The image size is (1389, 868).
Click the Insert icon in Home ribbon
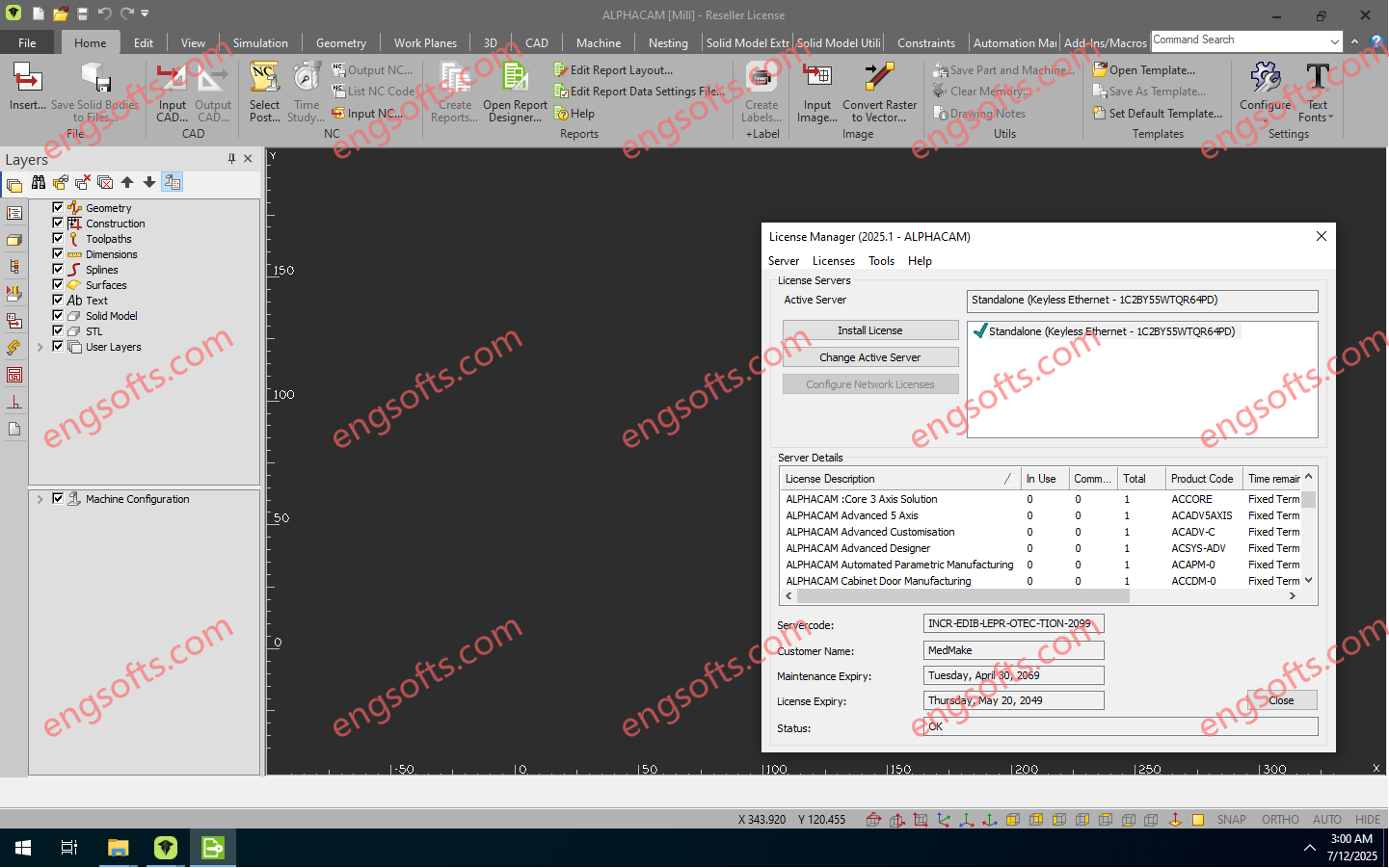[28, 87]
